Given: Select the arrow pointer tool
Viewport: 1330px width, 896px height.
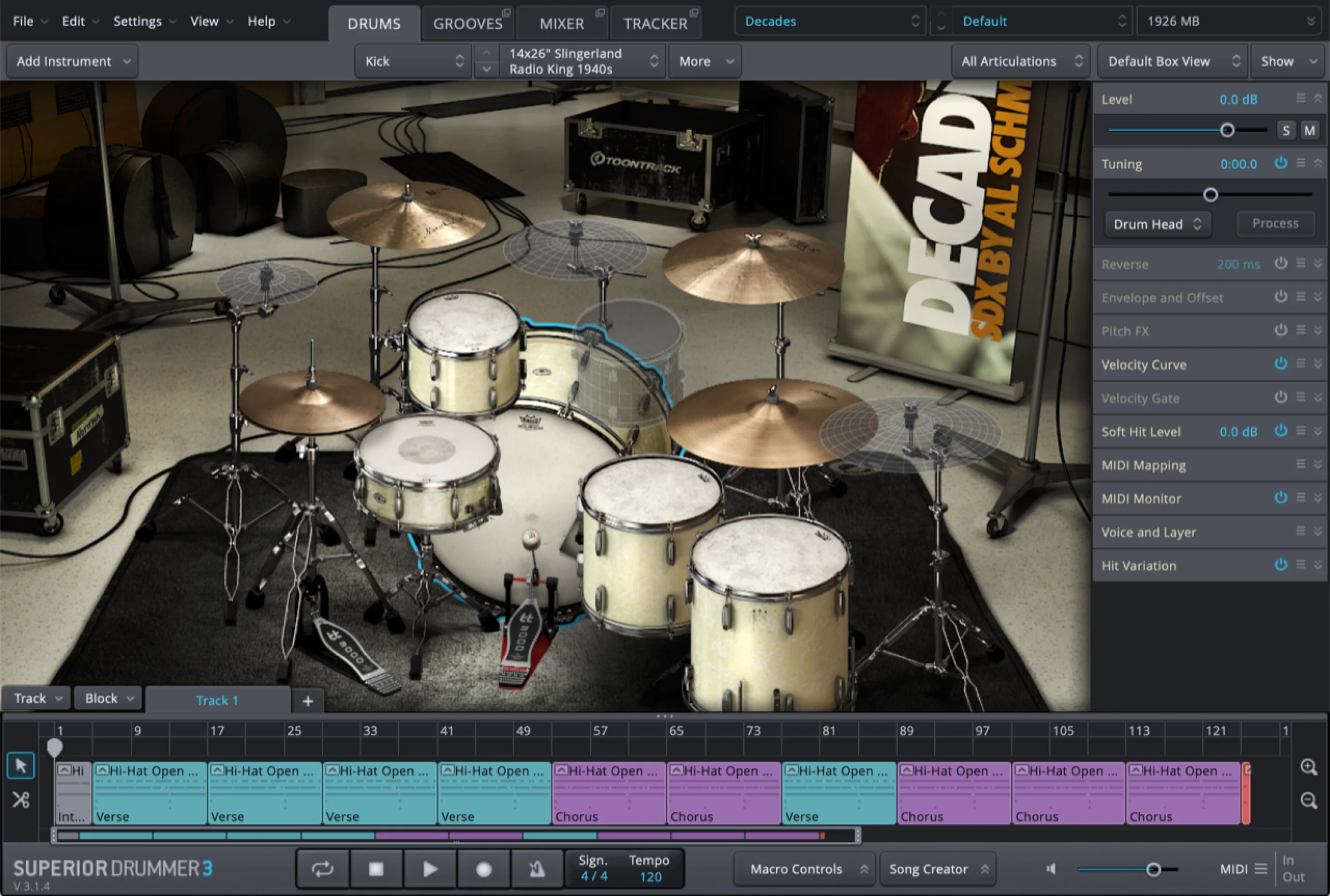Looking at the screenshot, I should pos(21,766).
